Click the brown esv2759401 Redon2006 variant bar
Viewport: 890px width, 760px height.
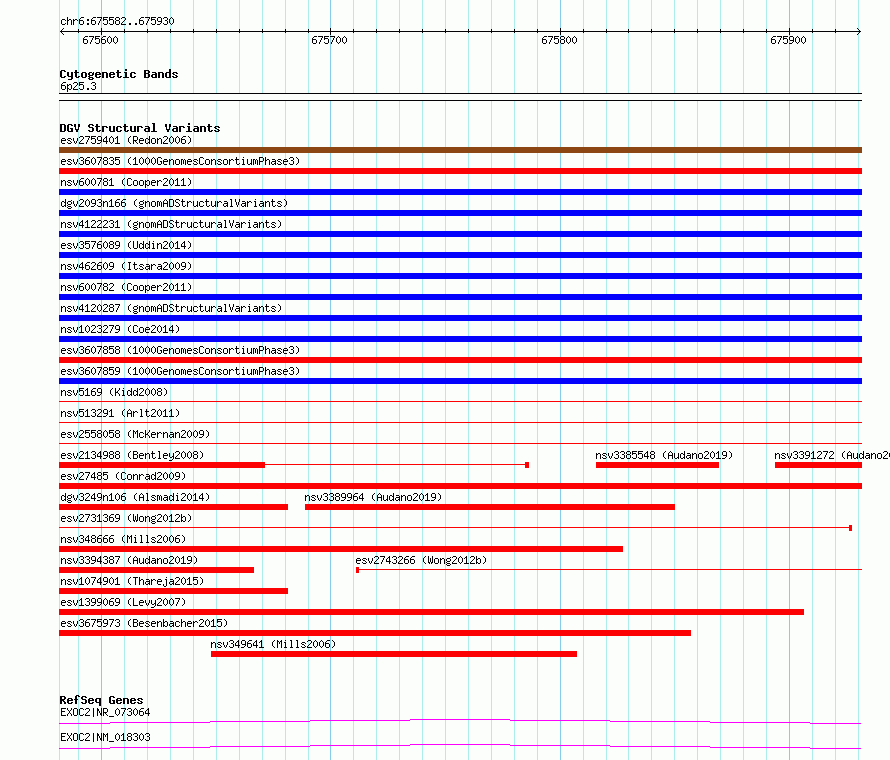pos(460,150)
